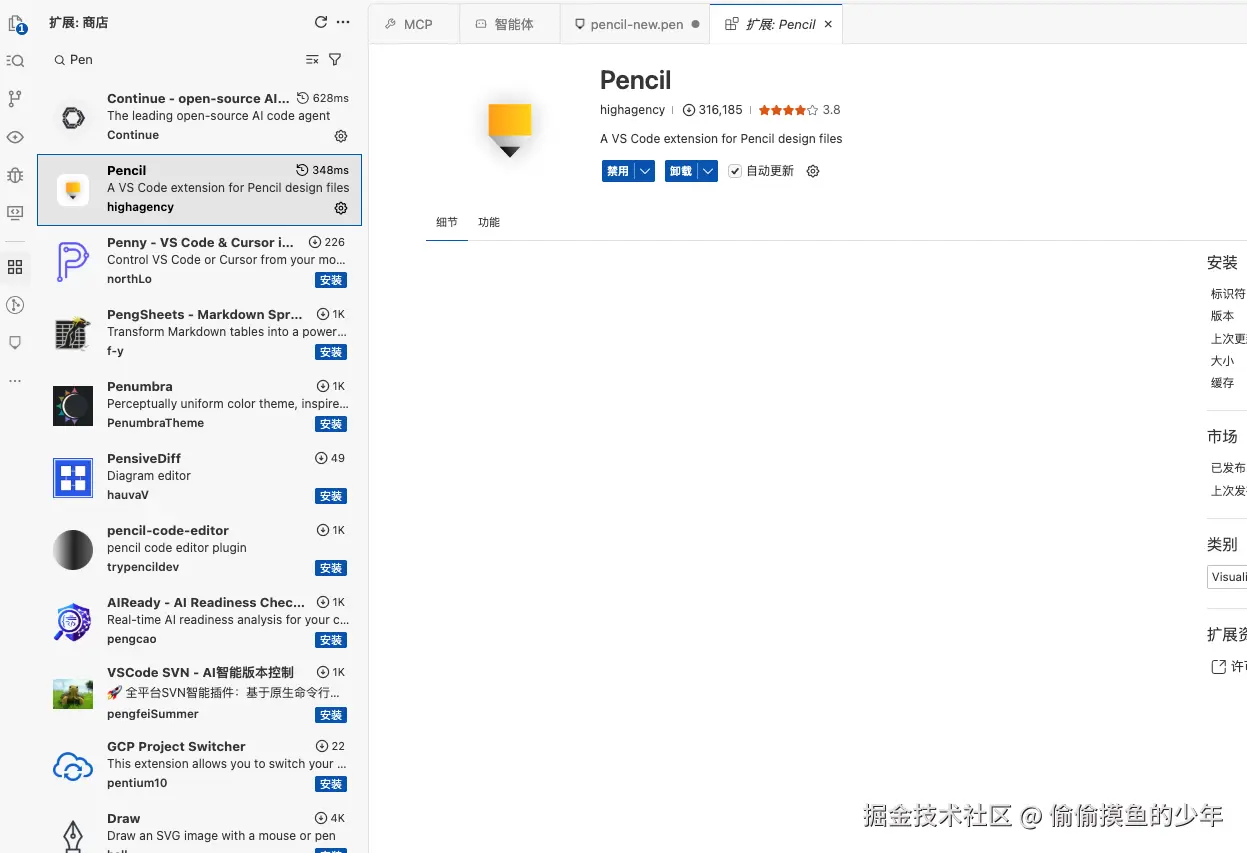Viewport: 1247px width, 853px height.
Task: Switch to the MCP tab
Action: [414, 24]
